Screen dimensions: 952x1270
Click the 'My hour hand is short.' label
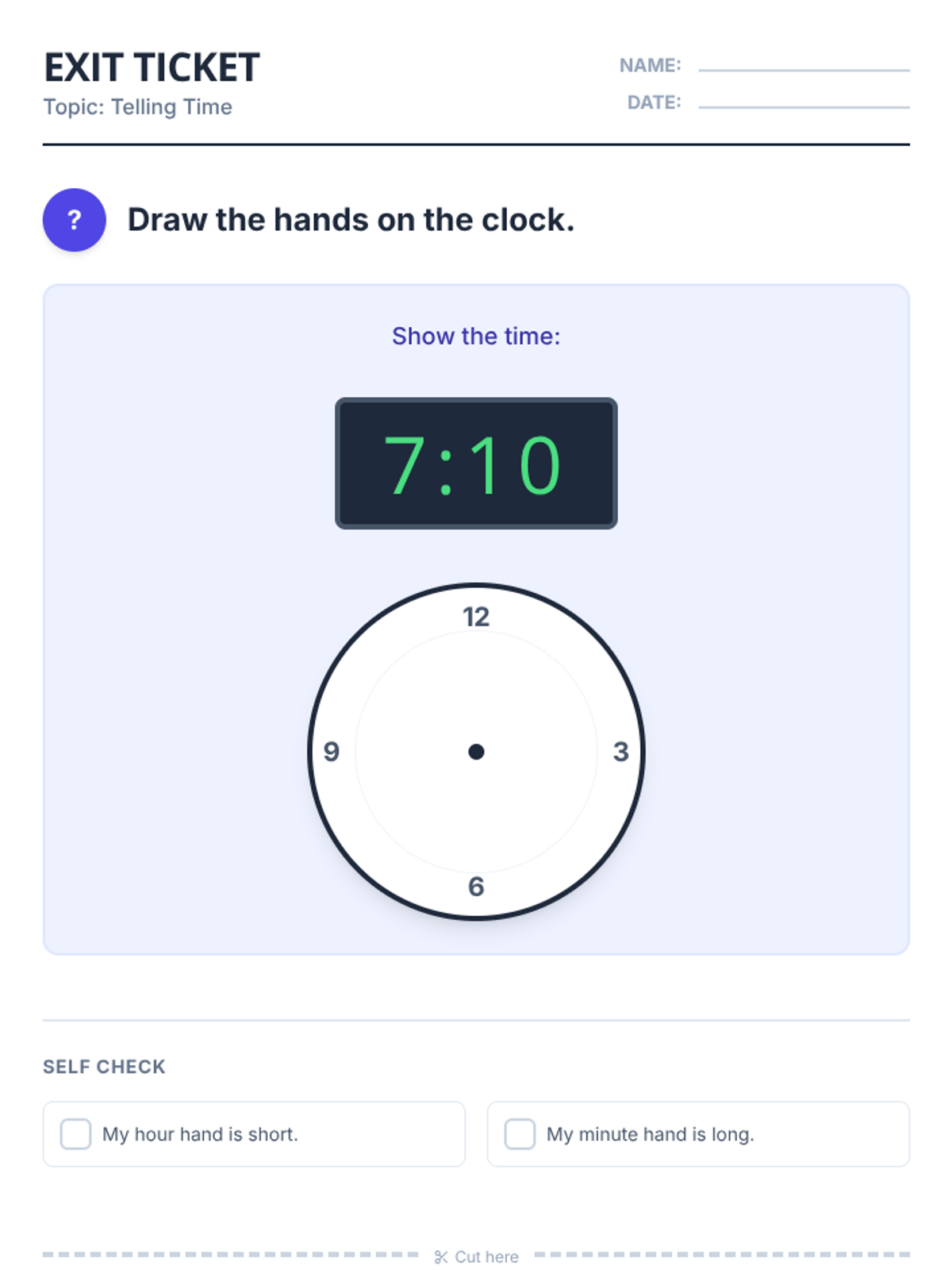coord(200,1134)
